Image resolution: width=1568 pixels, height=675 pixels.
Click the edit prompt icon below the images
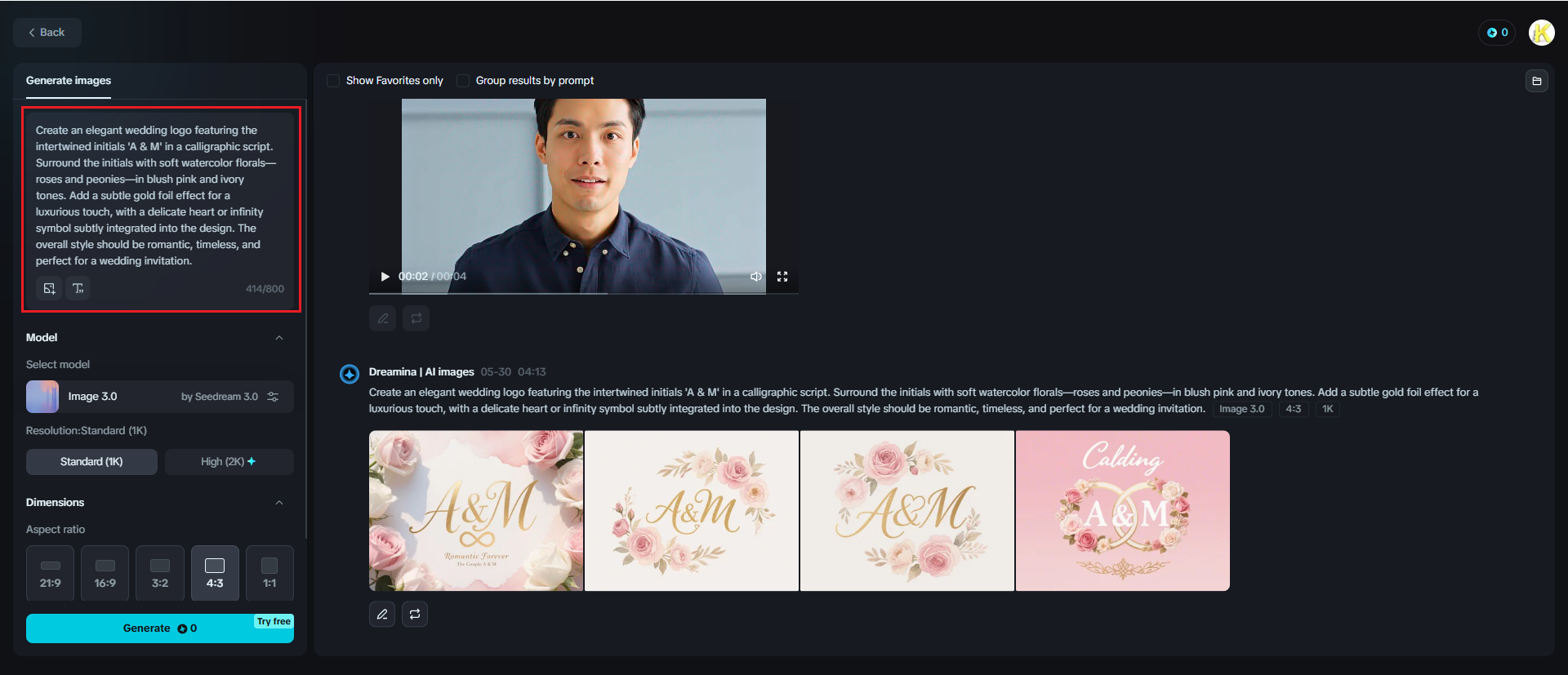pos(382,614)
